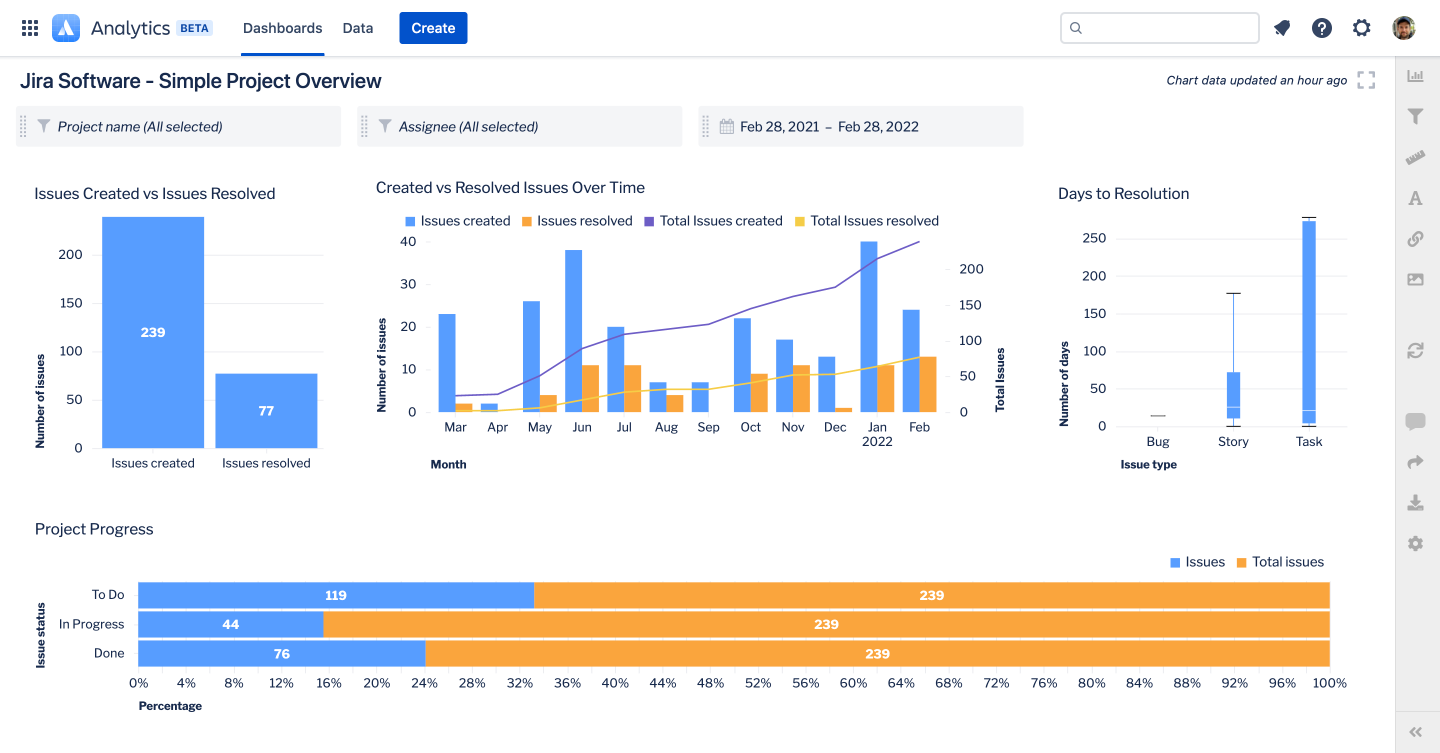The height and width of the screenshot is (753, 1440).
Task: Expand the dashboard to fullscreen
Action: click(1366, 80)
